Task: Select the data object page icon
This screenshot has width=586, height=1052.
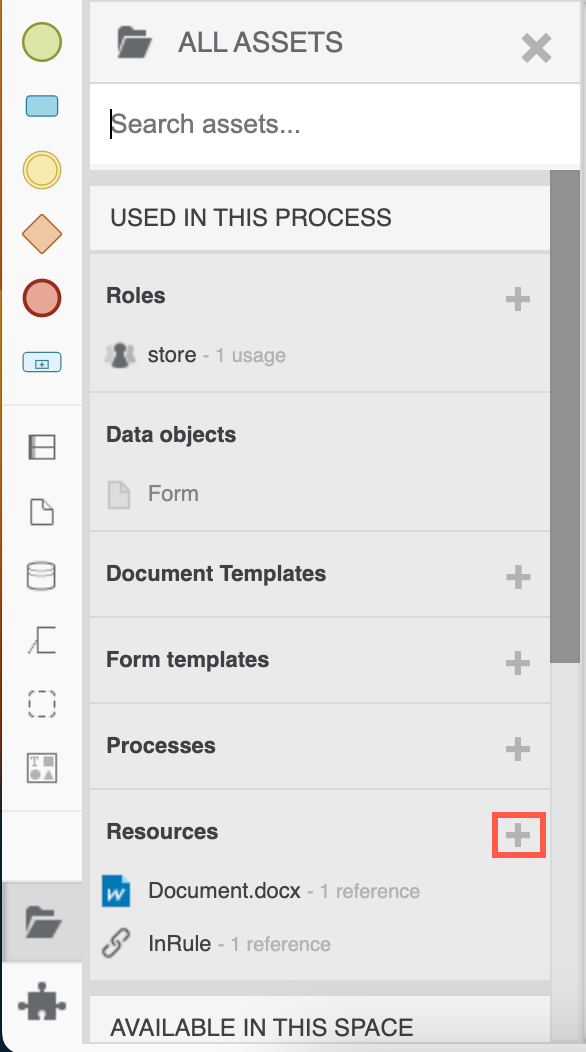Action: click(42, 511)
